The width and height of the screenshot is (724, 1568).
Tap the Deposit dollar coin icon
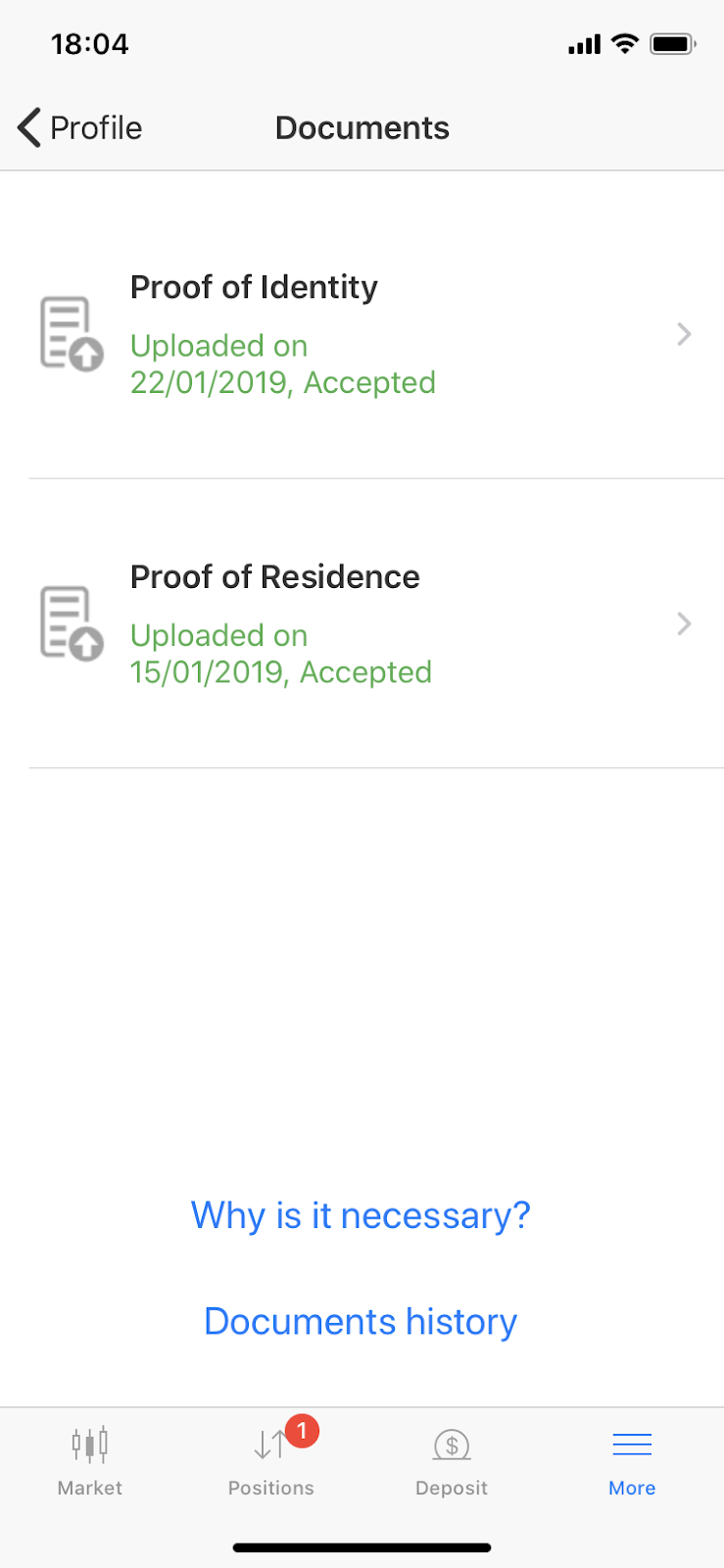[452, 1445]
